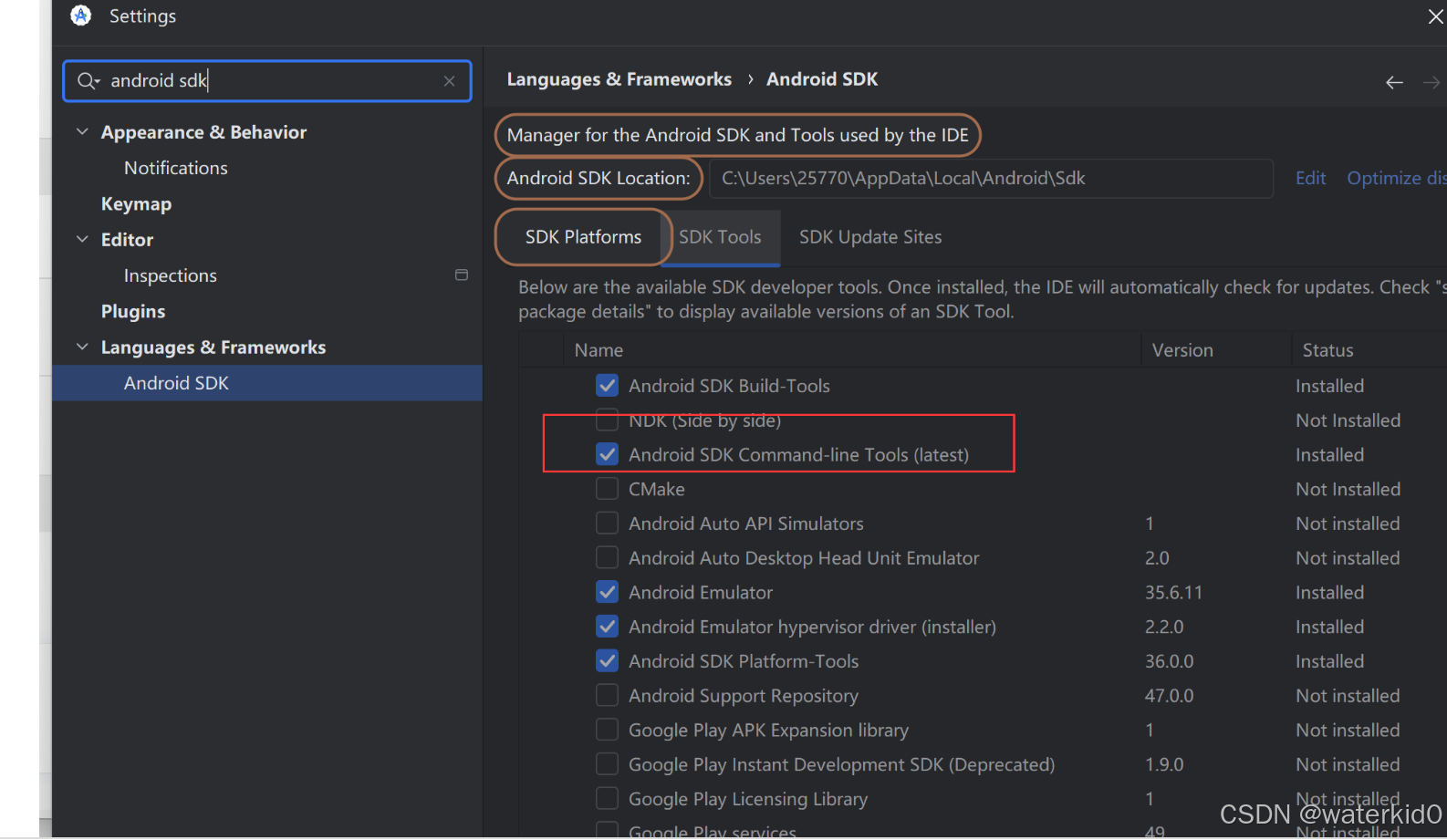Check Android Support Repository
1447x840 pixels.
(x=607, y=695)
